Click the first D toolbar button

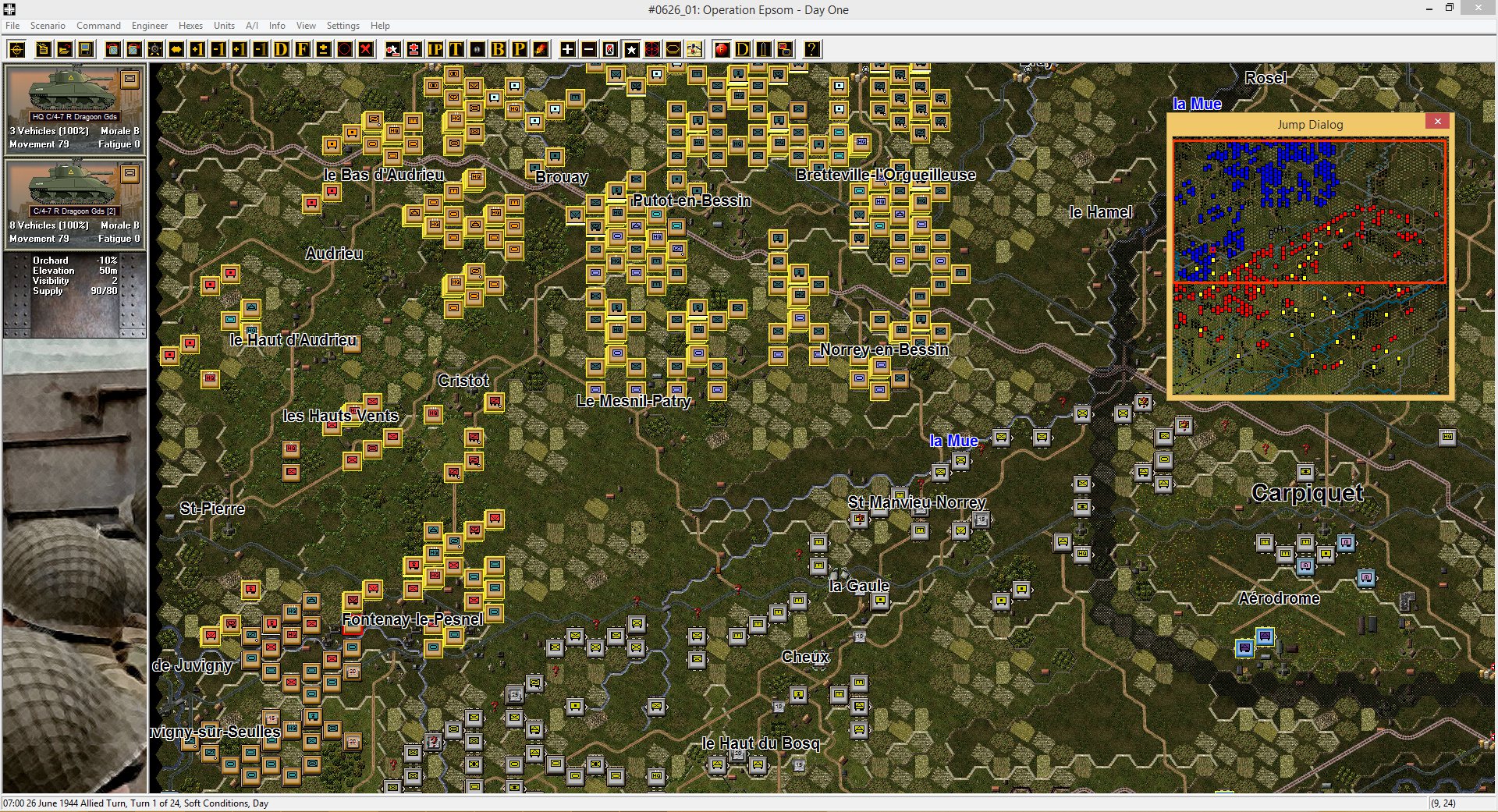click(x=282, y=50)
